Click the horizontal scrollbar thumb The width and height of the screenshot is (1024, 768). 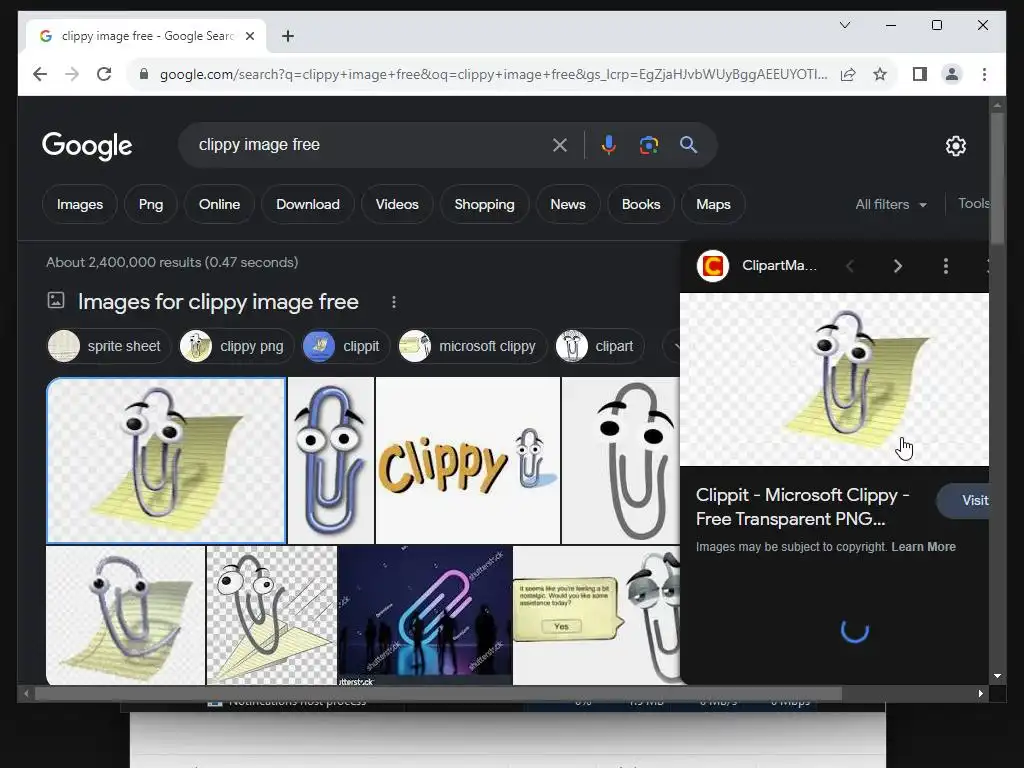[x=438, y=694]
